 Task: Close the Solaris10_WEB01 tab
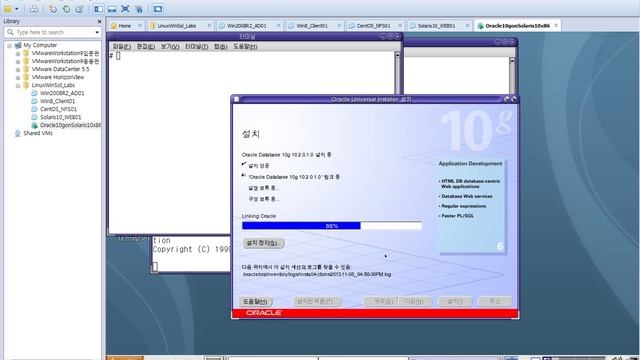(x=467, y=25)
